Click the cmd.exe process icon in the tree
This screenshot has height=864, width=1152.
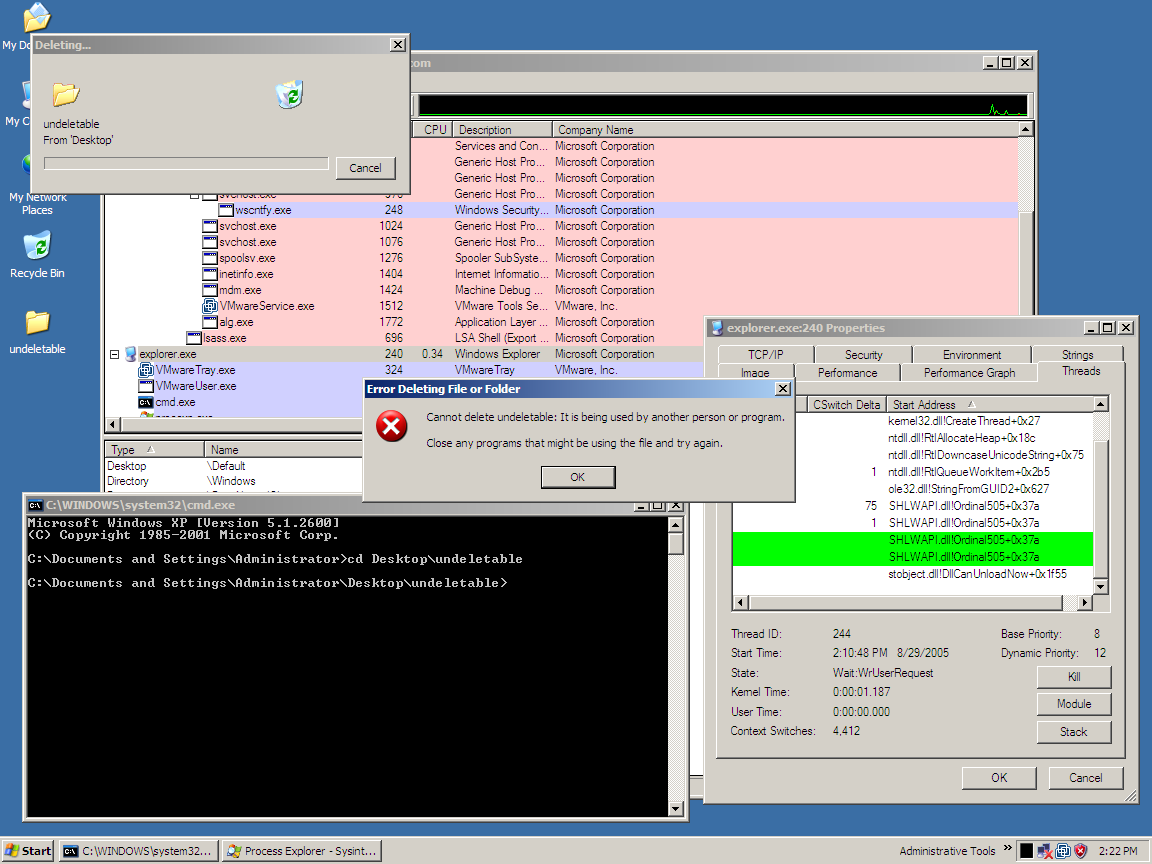(x=145, y=403)
